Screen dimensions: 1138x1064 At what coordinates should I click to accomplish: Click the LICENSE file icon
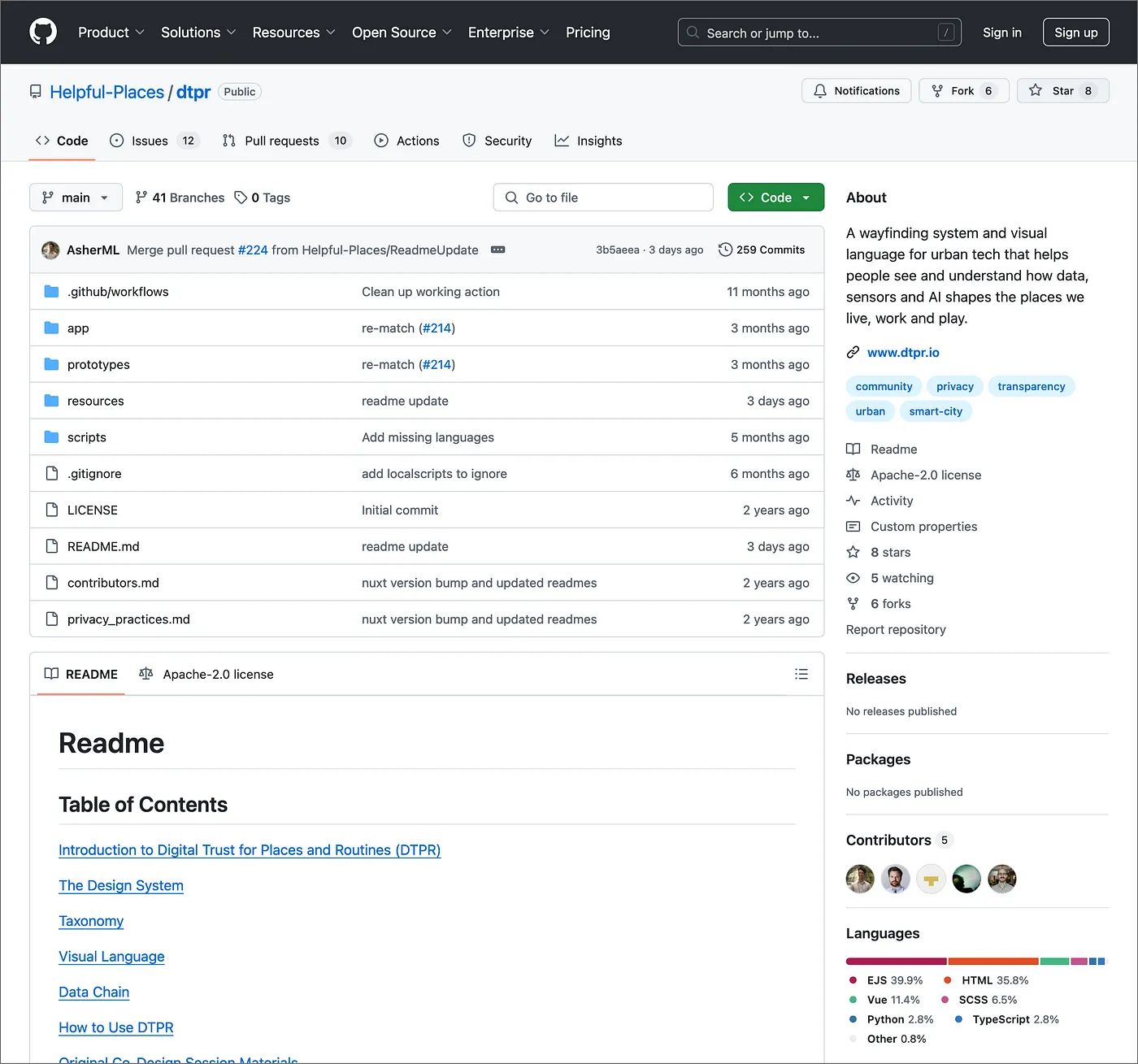(x=52, y=510)
